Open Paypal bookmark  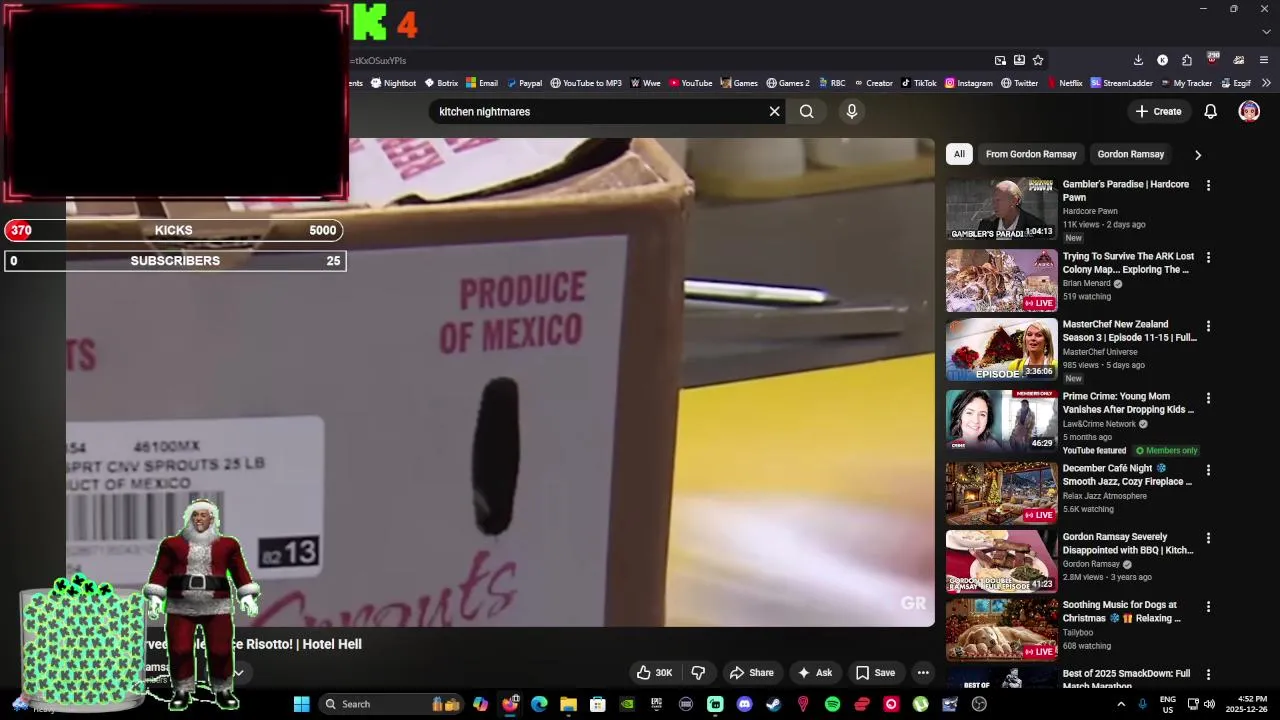524,83
